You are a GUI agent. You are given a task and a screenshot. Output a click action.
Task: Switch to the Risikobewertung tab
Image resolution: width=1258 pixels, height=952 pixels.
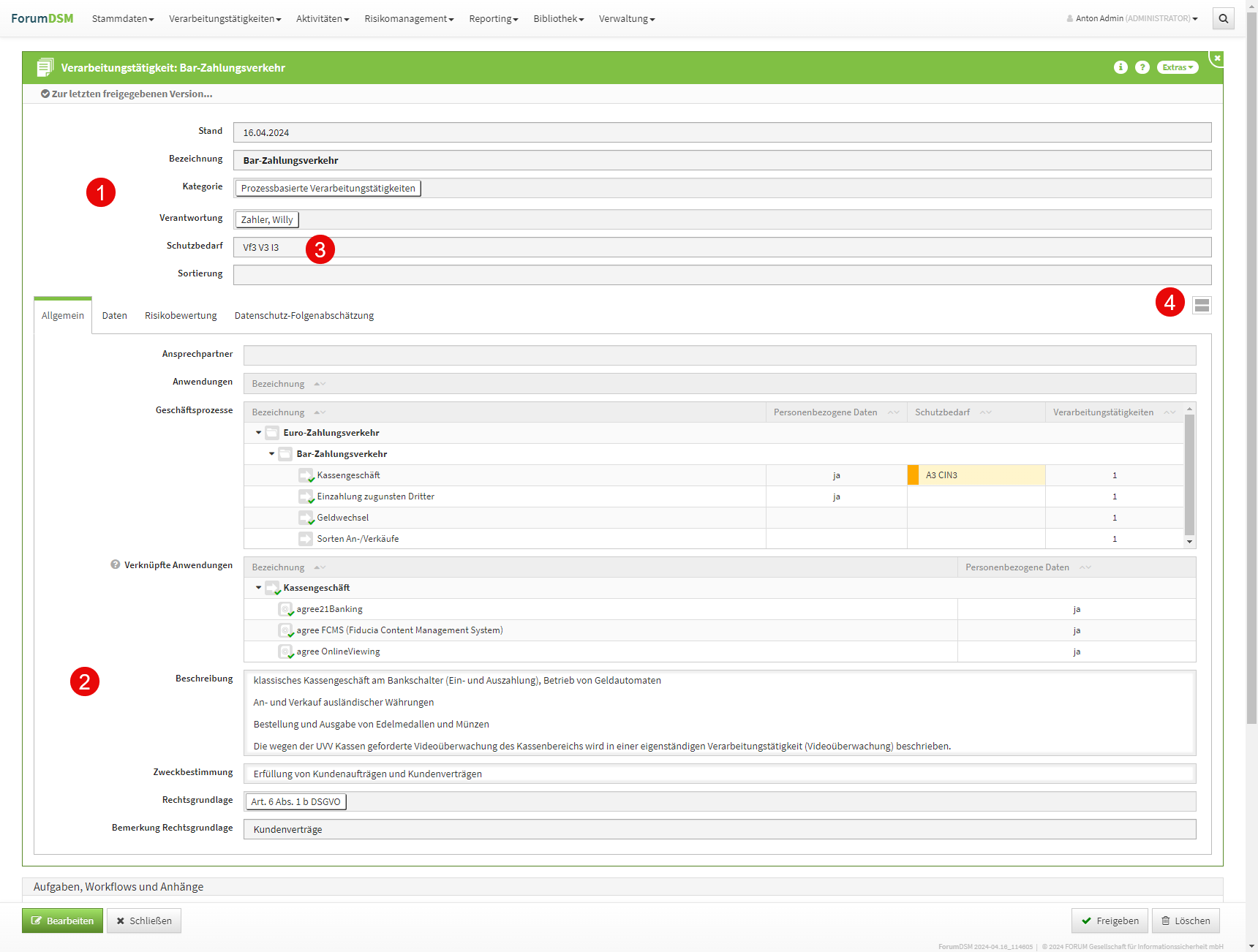(x=181, y=316)
